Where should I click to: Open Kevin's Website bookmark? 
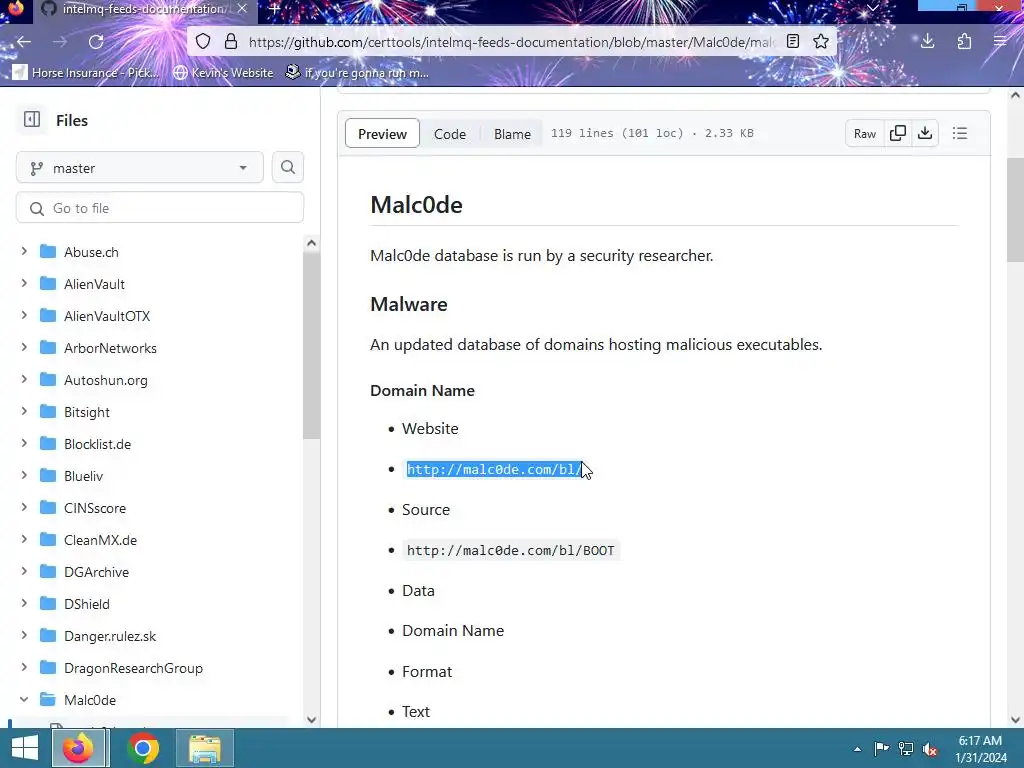(x=223, y=72)
